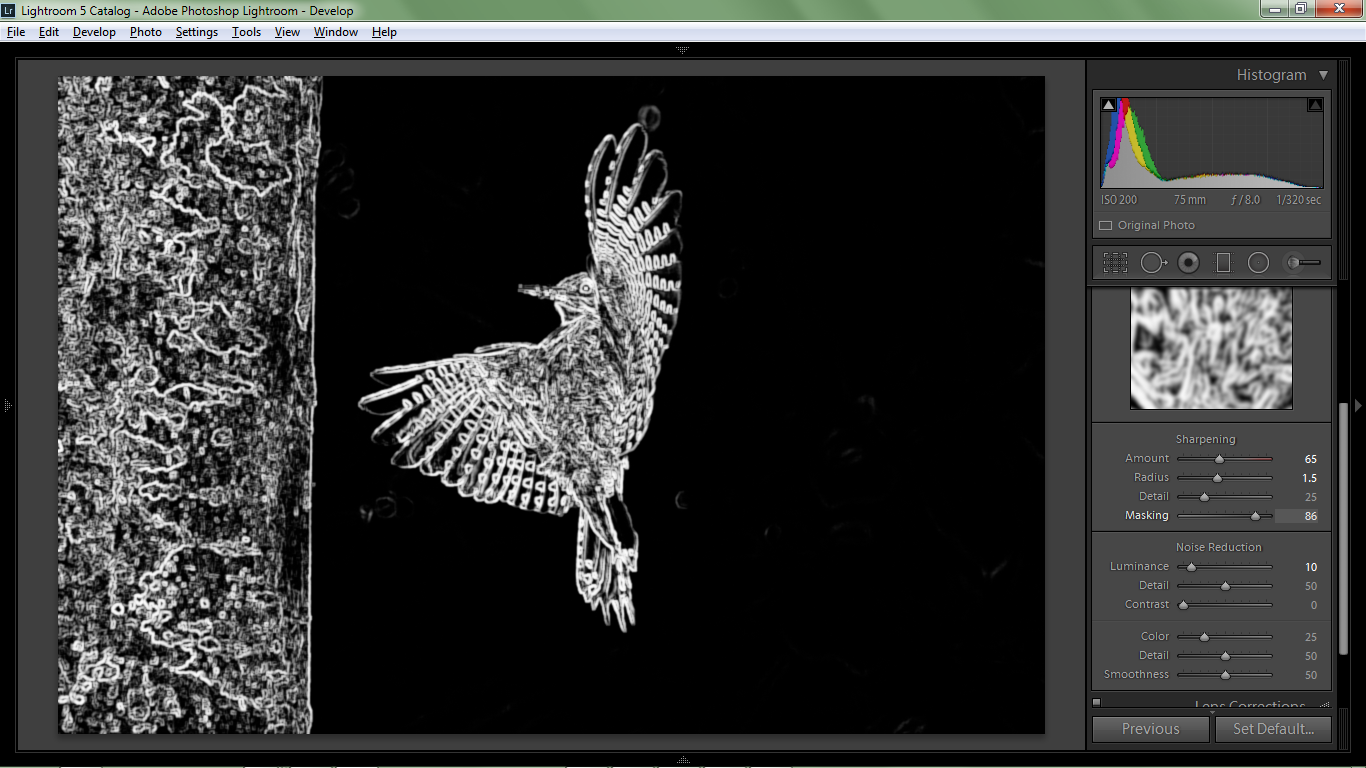Toggle the Lens Corrections panel switch
This screenshot has height=768, width=1366.
[x=1097, y=702]
